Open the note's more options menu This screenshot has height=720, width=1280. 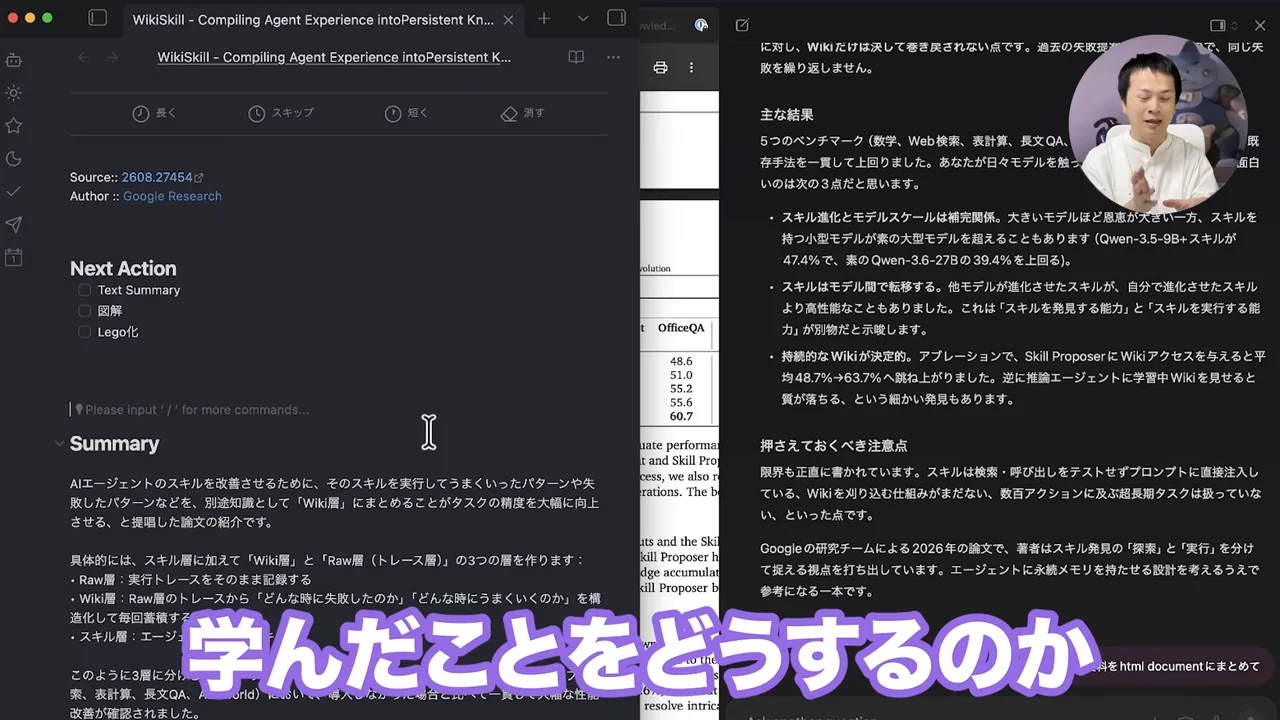click(x=613, y=57)
